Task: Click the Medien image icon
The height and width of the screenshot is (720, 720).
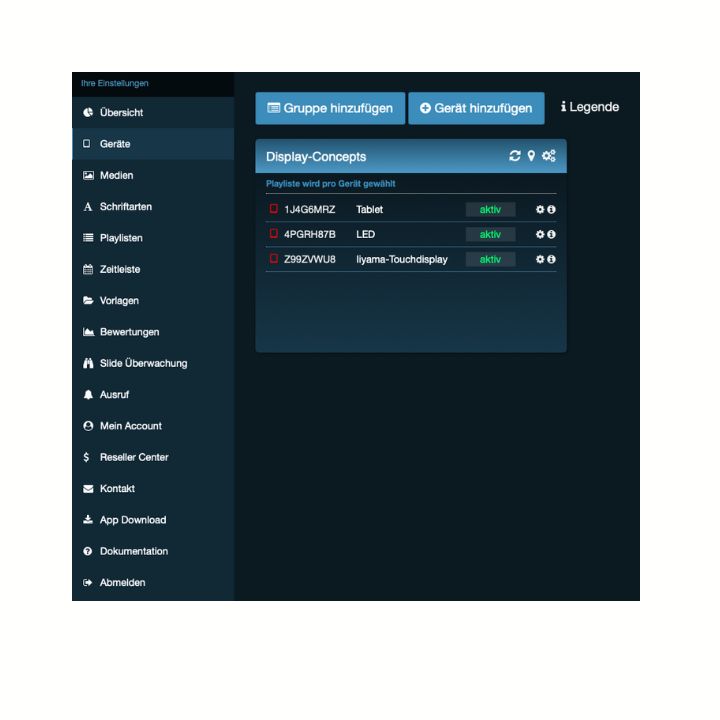Action: tap(88, 175)
